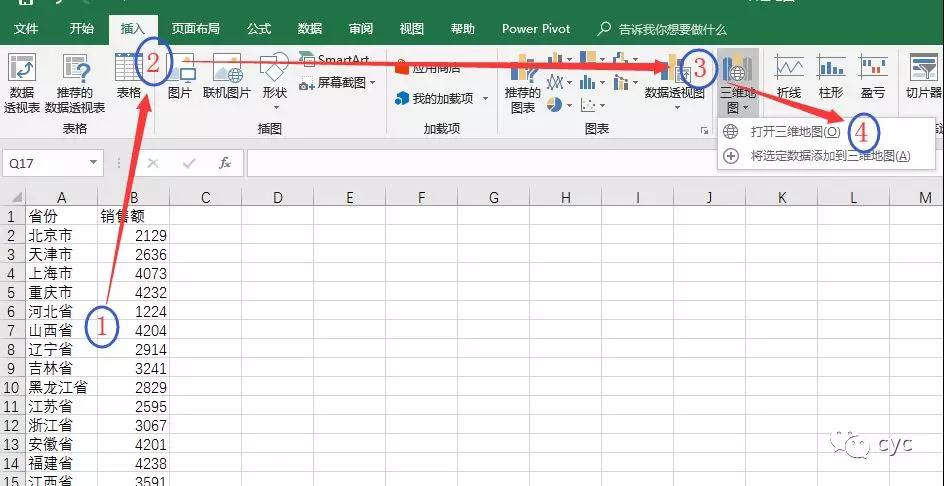Switch to the 审阅 Review tab

361,28
